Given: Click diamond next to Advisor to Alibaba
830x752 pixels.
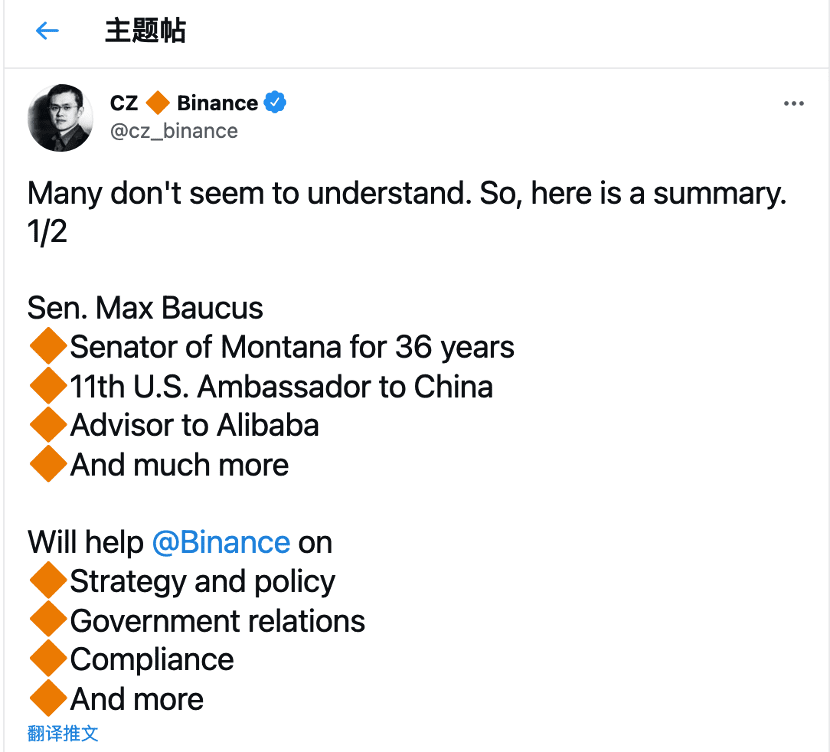Looking at the screenshot, I should click(48, 425).
